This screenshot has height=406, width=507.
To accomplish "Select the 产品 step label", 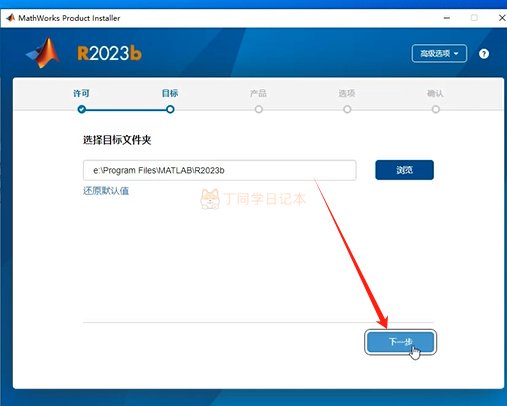I will 258,93.
